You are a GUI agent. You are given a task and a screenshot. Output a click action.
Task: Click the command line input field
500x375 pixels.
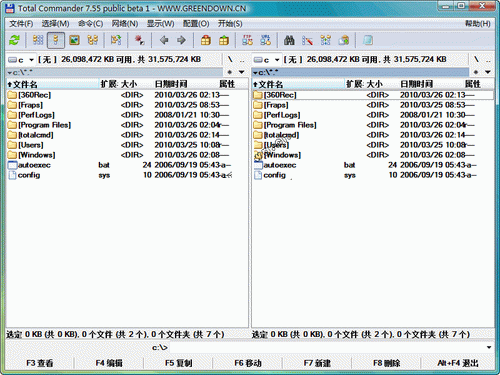coord(327,347)
